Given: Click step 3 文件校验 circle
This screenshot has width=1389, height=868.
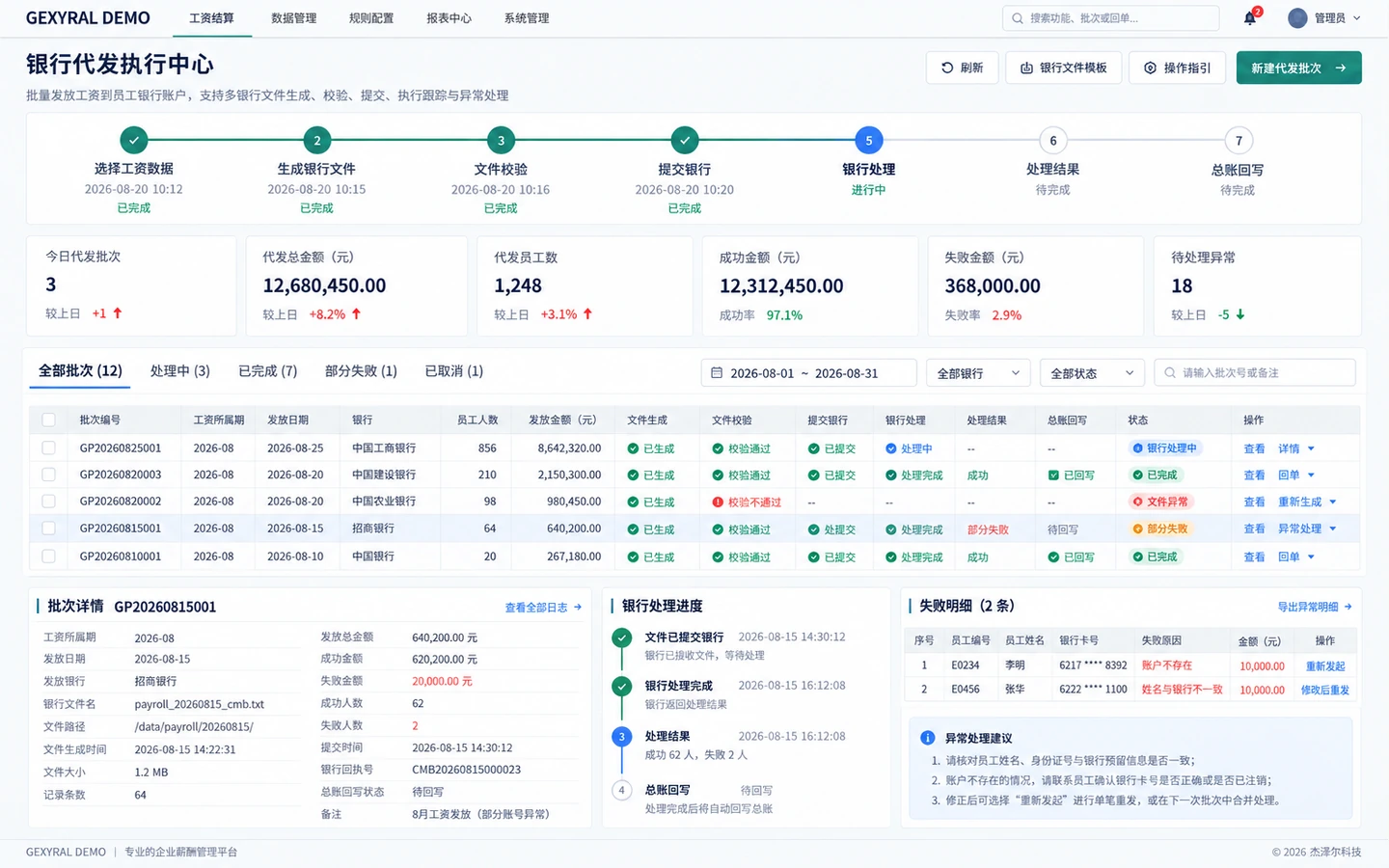Looking at the screenshot, I should click(501, 140).
